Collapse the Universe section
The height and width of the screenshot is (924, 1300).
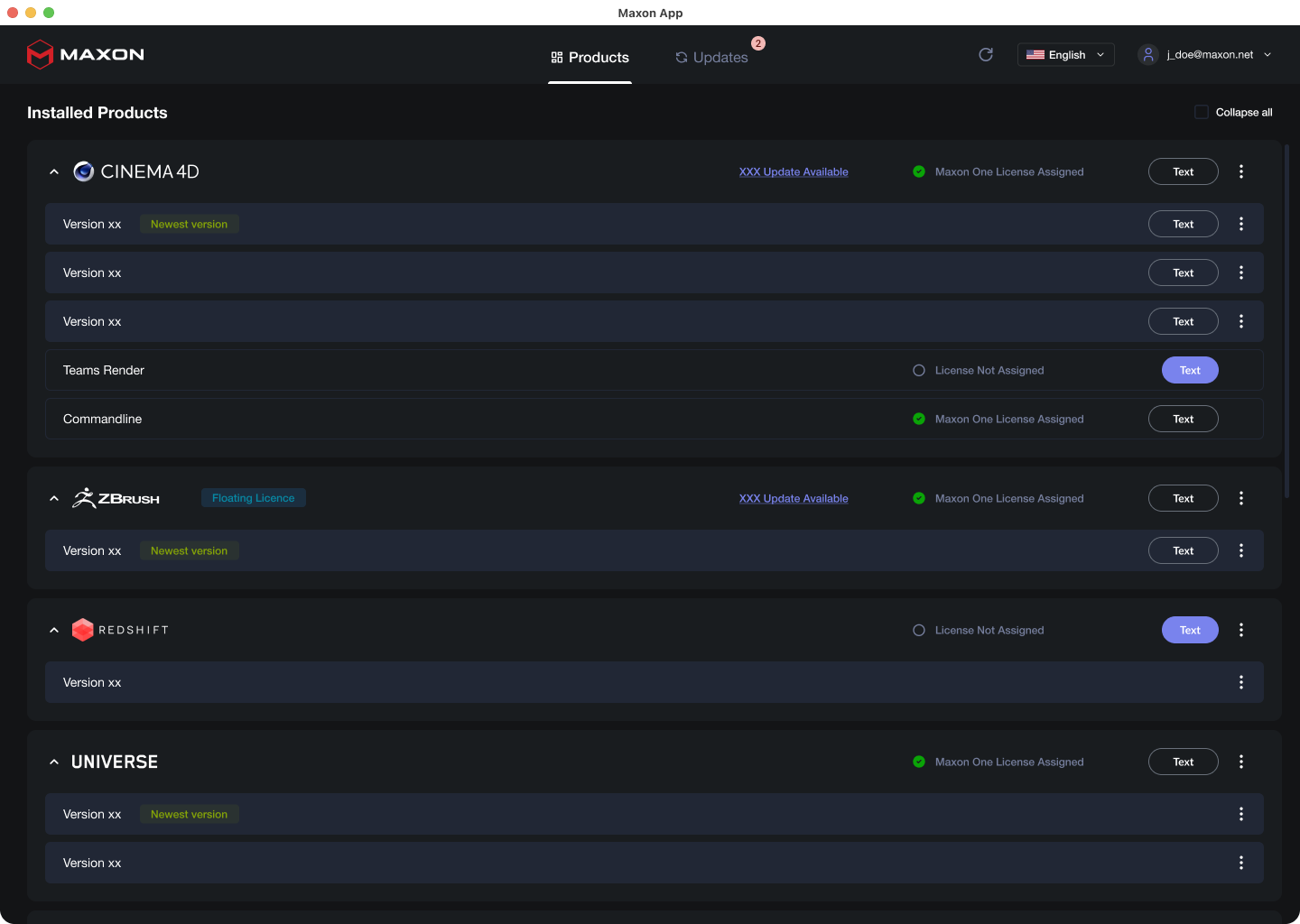54,762
